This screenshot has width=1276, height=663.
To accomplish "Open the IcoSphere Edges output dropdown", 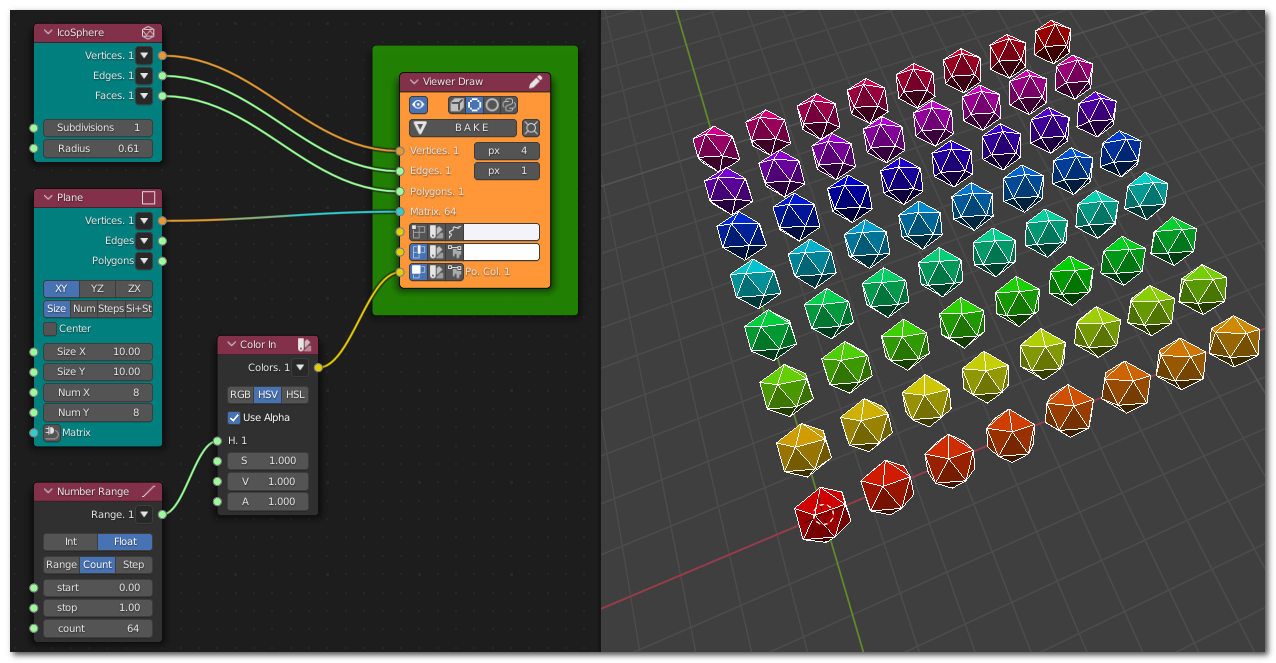I will pyautogui.click(x=144, y=76).
